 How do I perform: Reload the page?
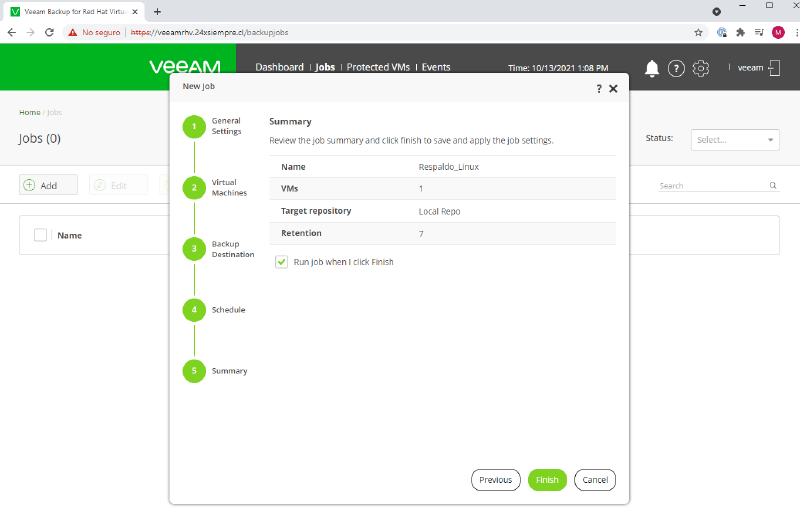coord(49,32)
